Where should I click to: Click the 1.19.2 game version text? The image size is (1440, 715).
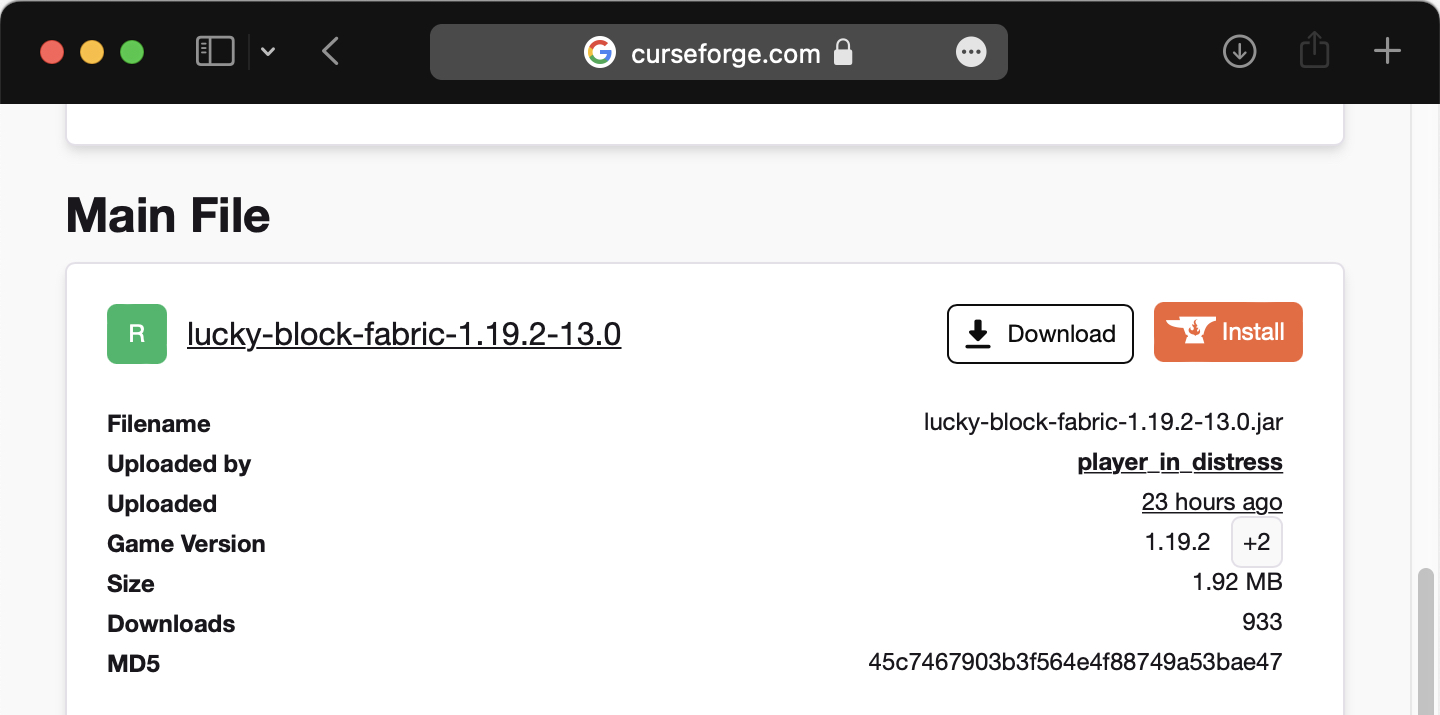(x=1177, y=542)
